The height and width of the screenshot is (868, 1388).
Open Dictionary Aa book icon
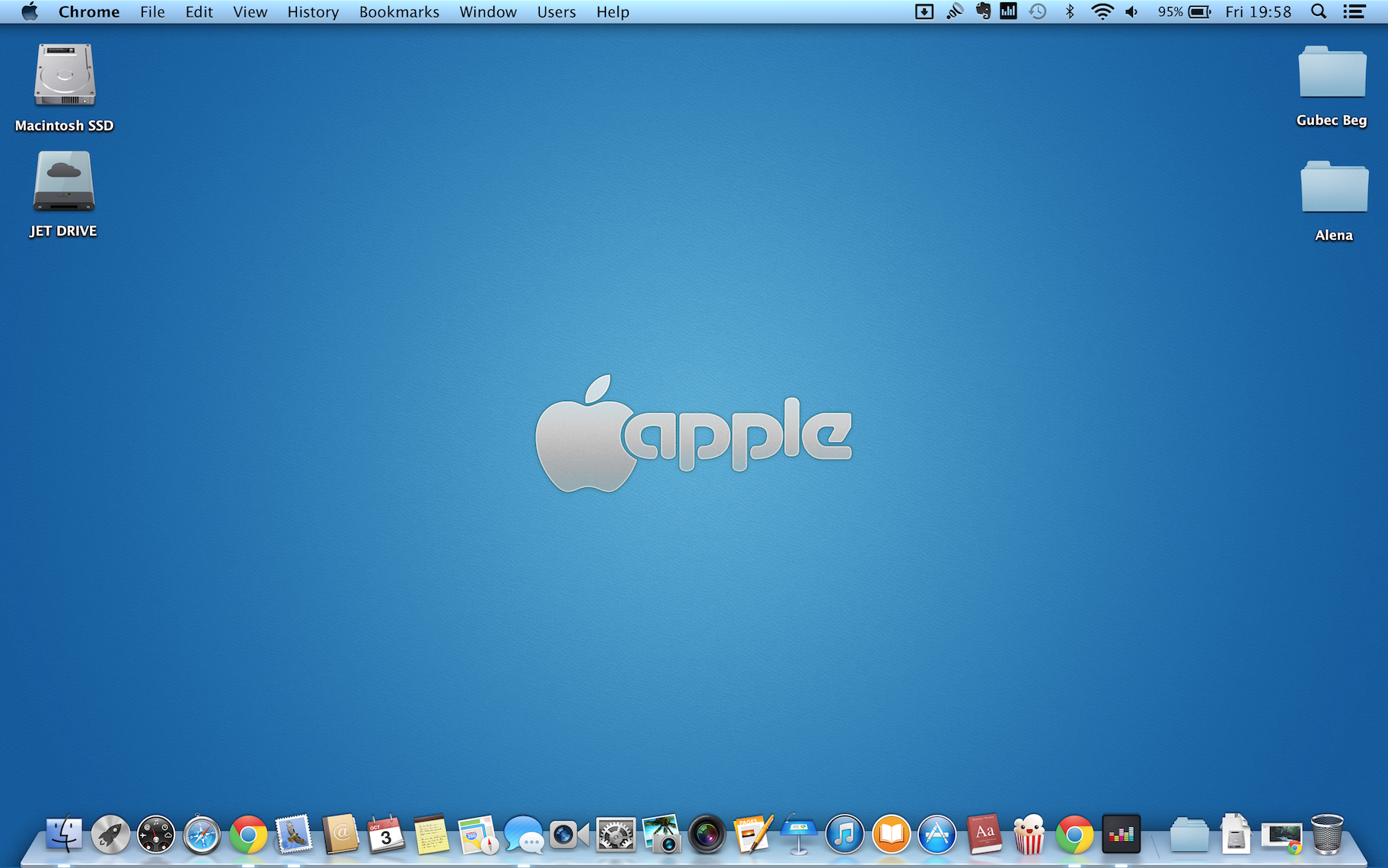coord(984,834)
